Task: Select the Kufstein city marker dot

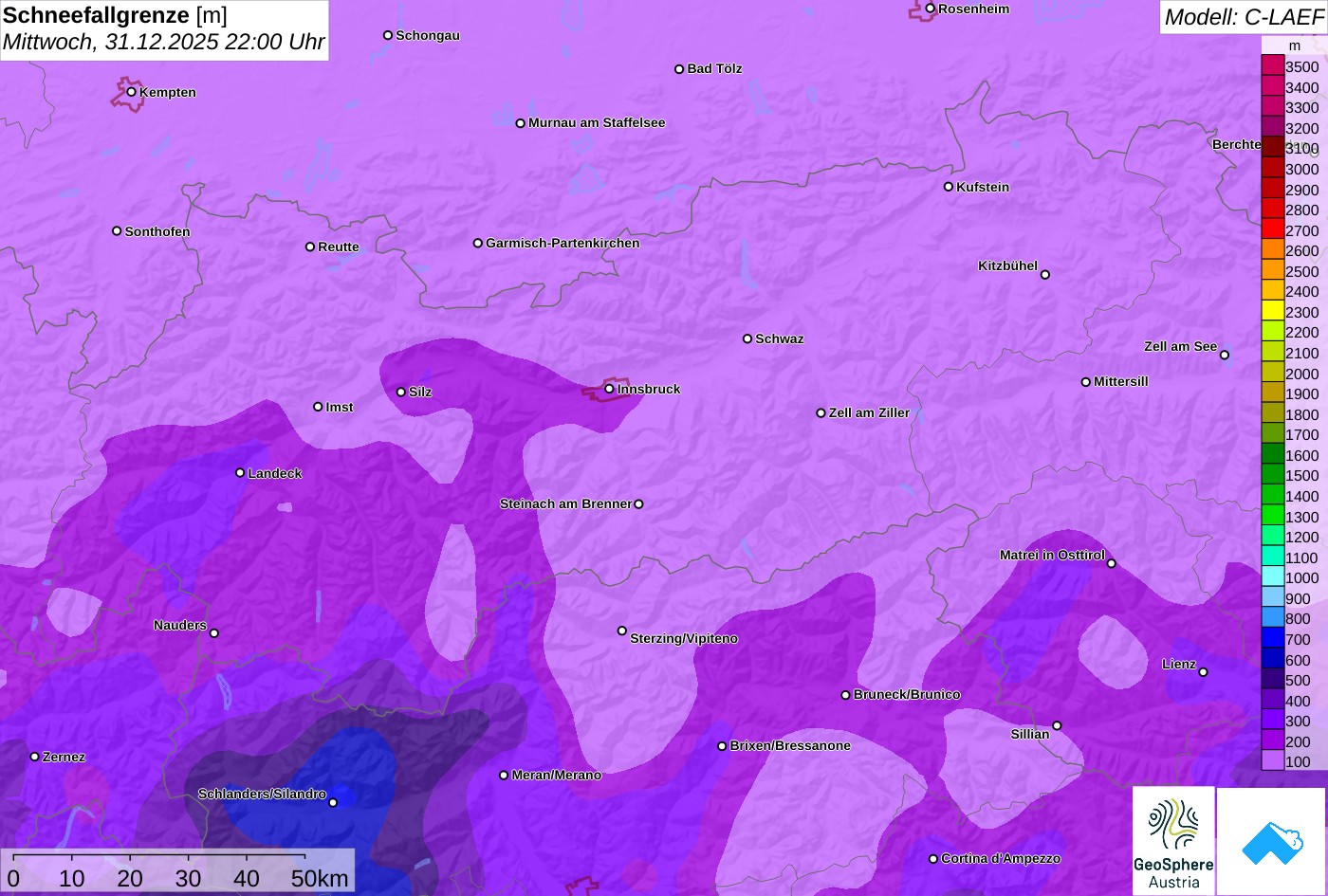Action: pos(948,187)
